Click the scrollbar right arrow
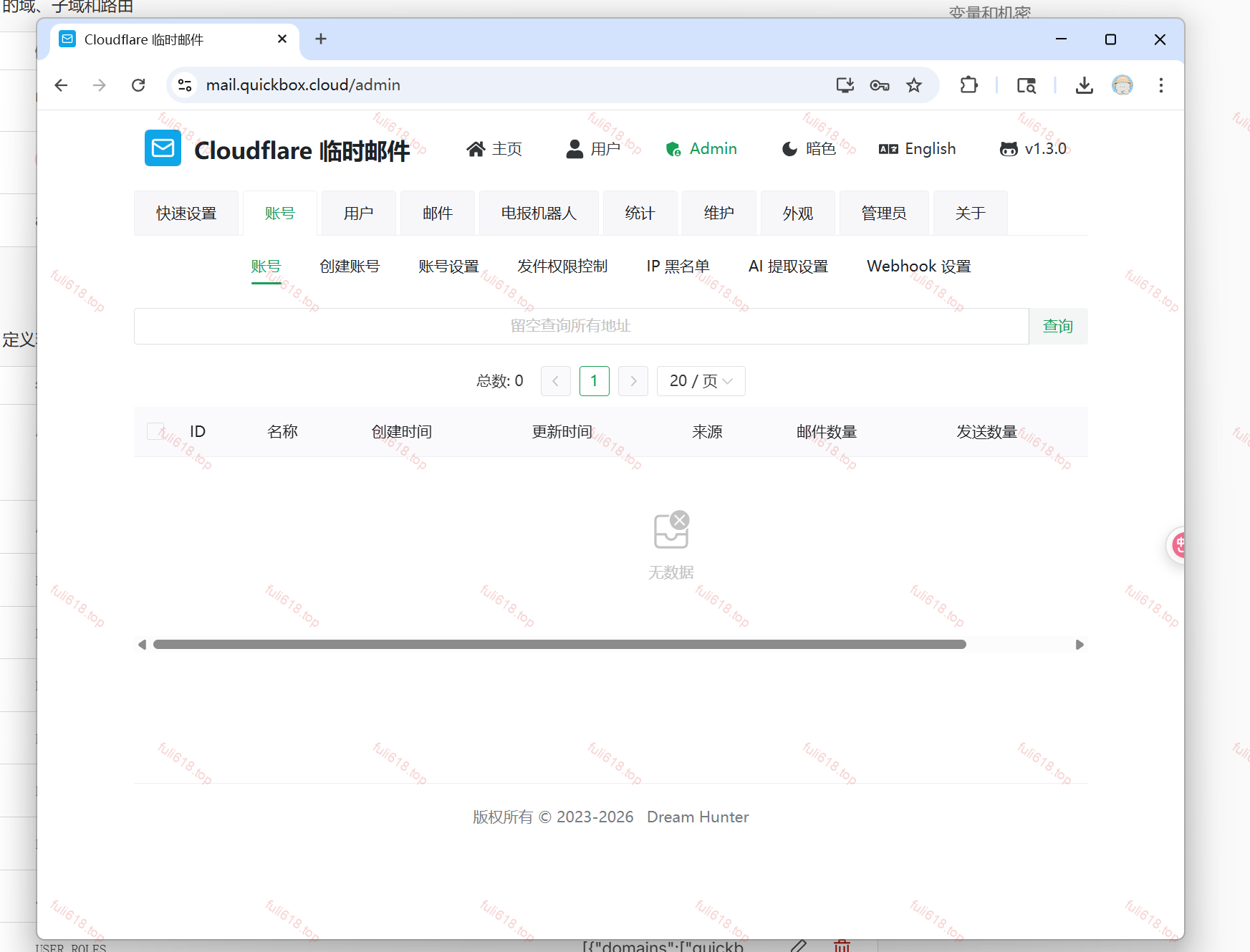Screen dimensions: 1250x952 pyautogui.click(x=1080, y=645)
